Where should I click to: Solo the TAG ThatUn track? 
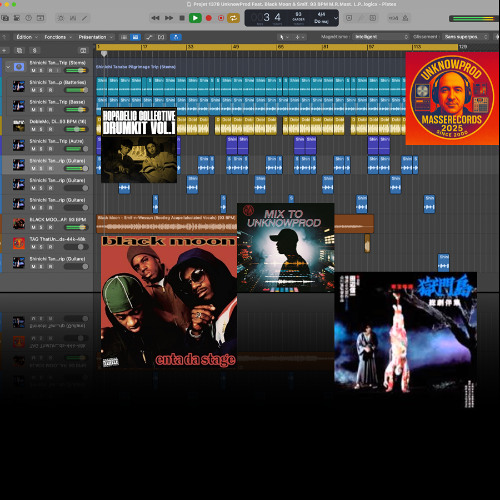click(41, 247)
